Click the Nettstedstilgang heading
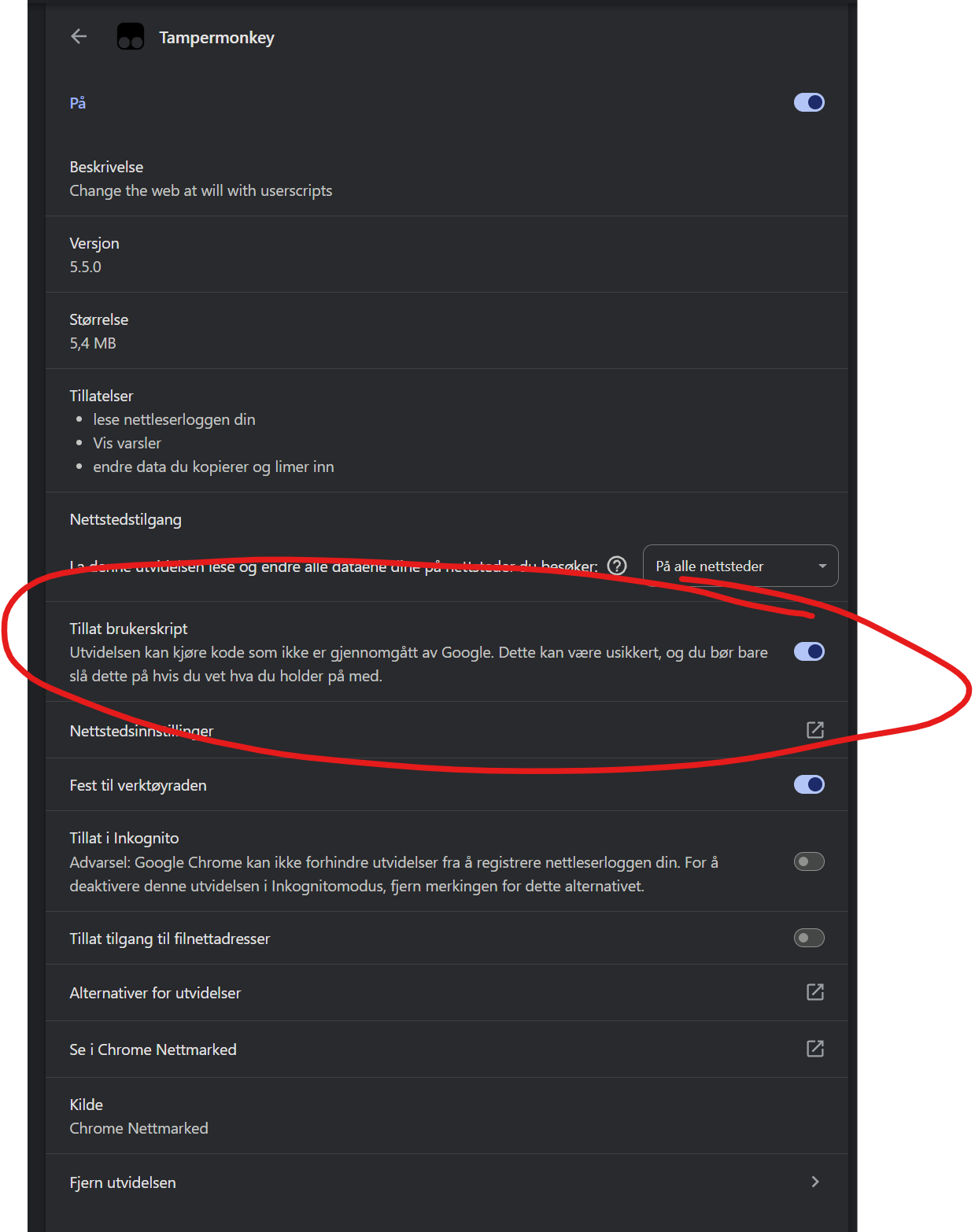This screenshot has height=1232, width=975. [125, 519]
